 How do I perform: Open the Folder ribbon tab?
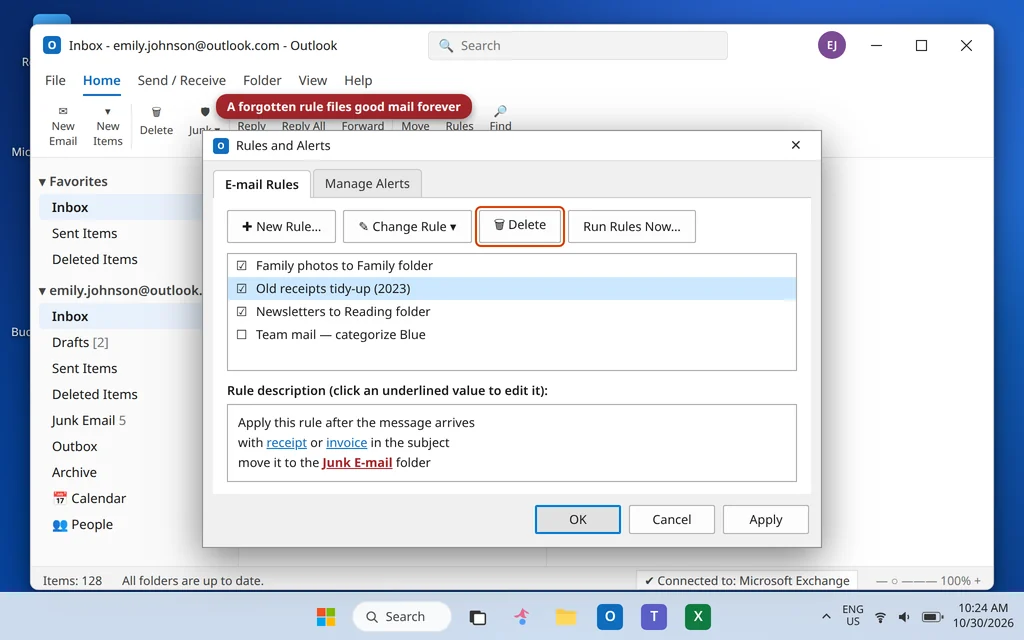tap(262, 80)
